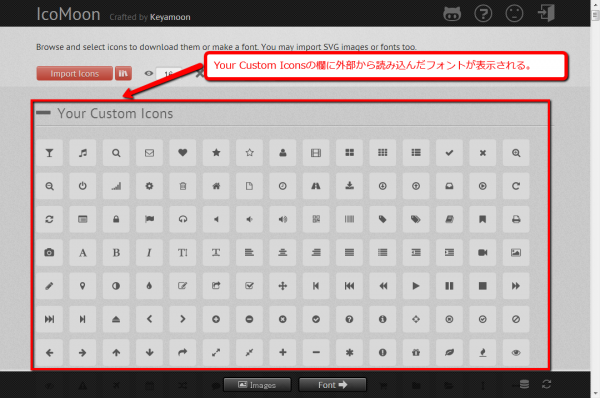Select the picture image icon
The width and height of the screenshot is (600, 398).
click(516, 253)
